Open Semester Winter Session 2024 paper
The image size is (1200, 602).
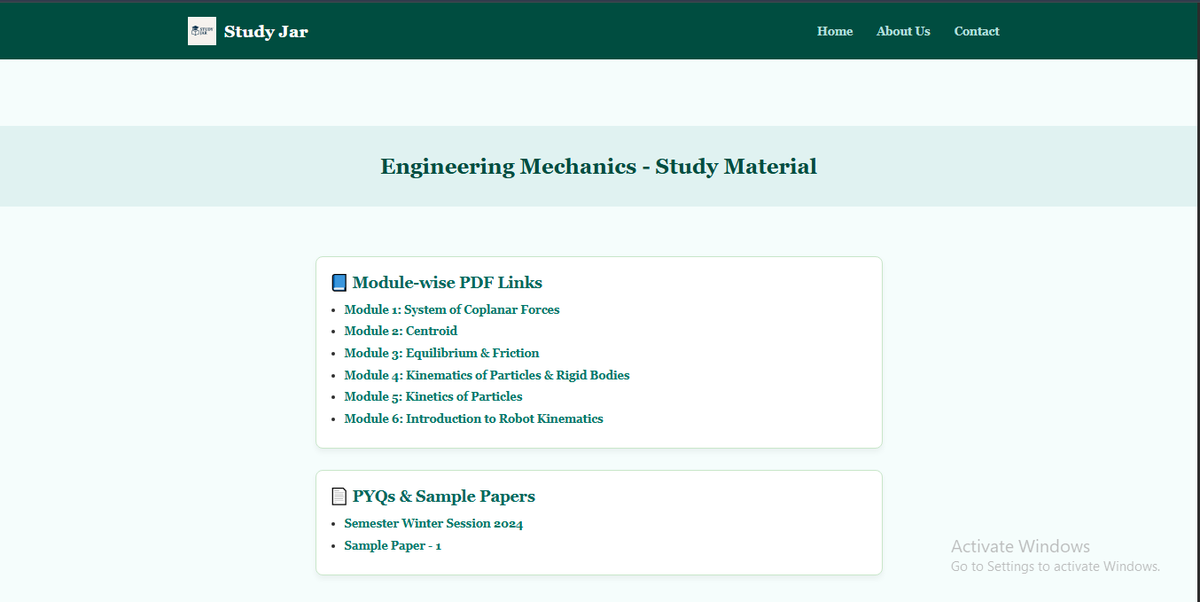pyautogui.click(x=434, y=524)
